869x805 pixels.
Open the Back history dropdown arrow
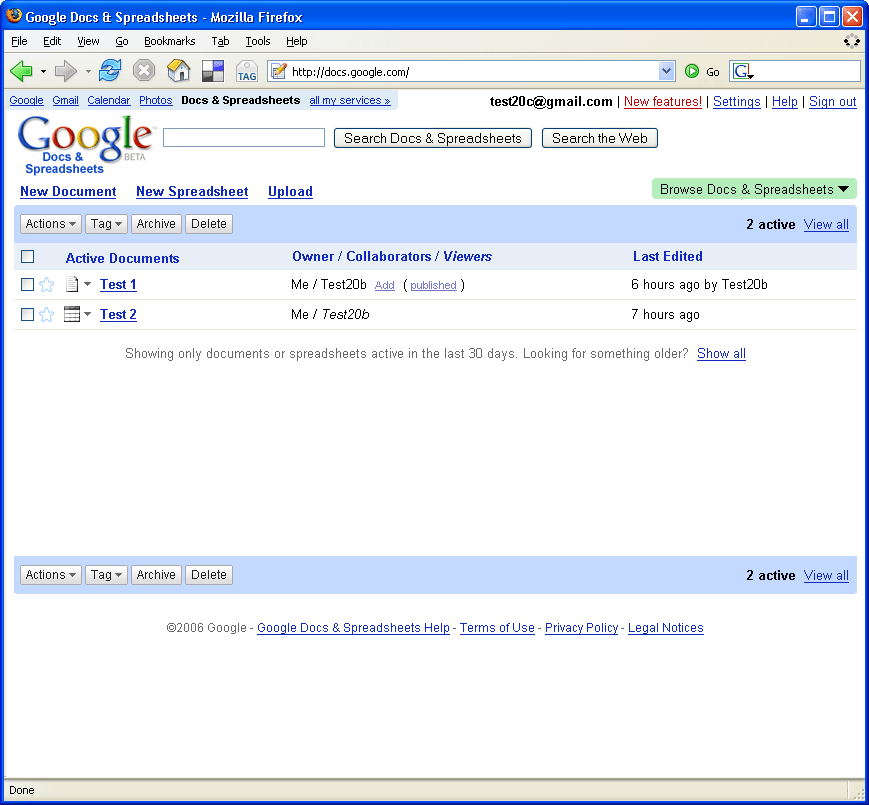click(x=43, y=71)
